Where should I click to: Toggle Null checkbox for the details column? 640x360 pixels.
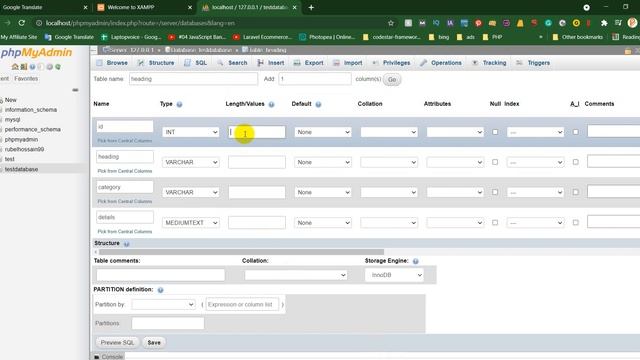(495, 222)
